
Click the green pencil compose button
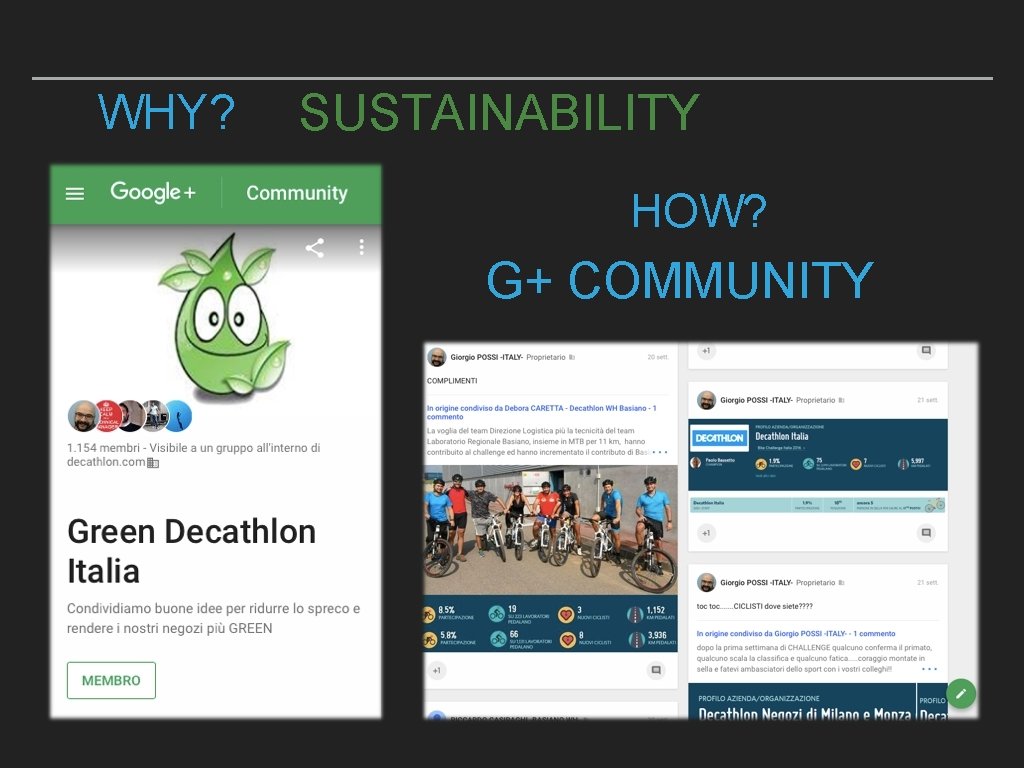coord(961,694)
